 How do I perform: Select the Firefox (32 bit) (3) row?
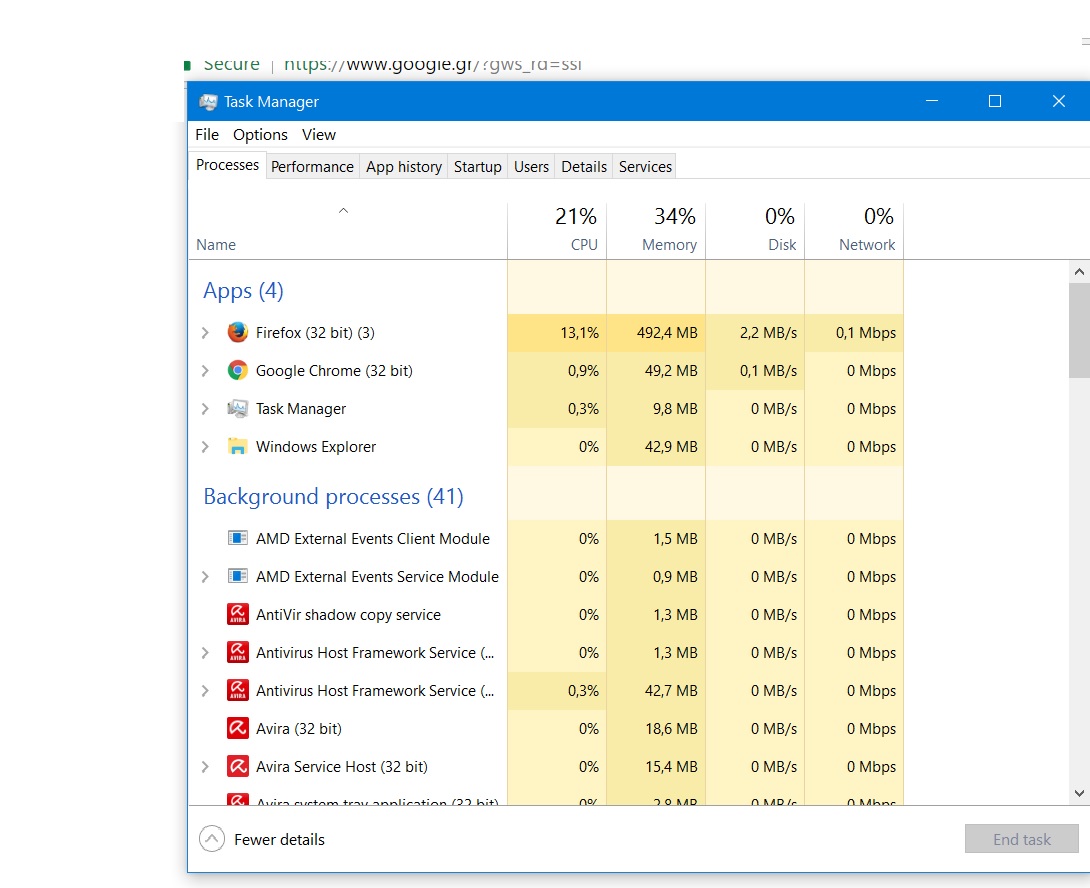[546, 333]
